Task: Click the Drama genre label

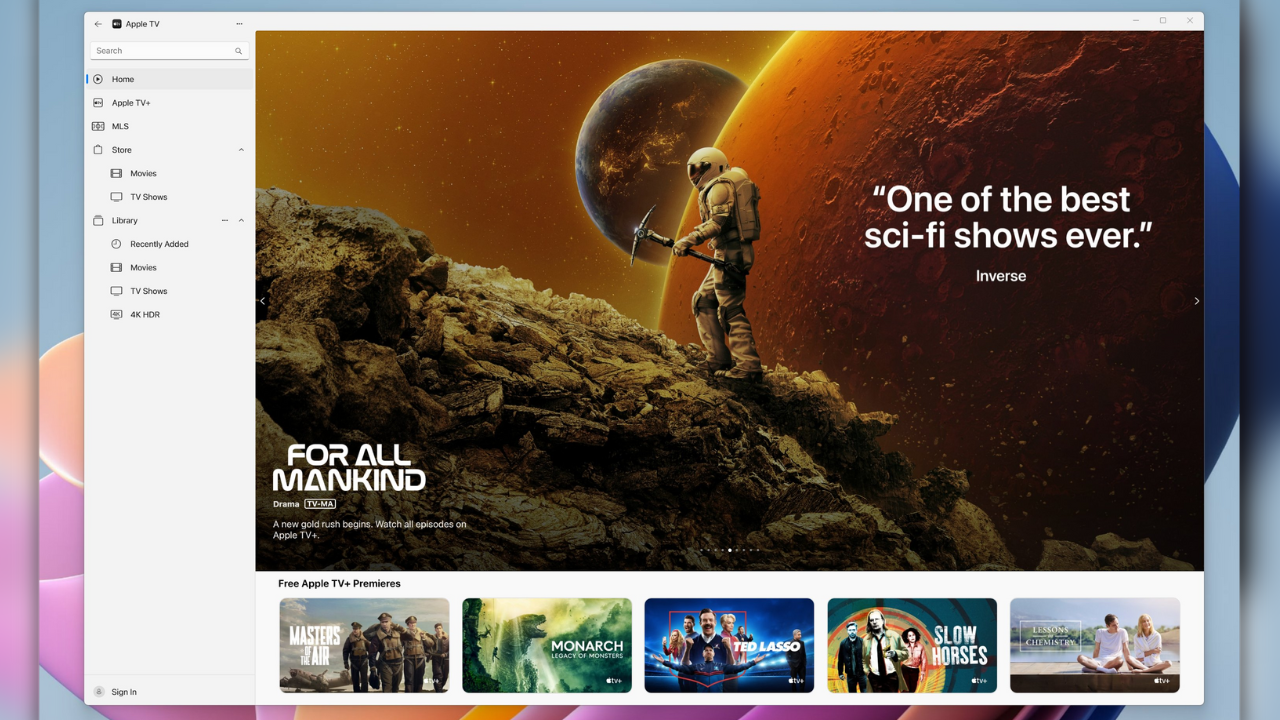Action: point(286,504)
